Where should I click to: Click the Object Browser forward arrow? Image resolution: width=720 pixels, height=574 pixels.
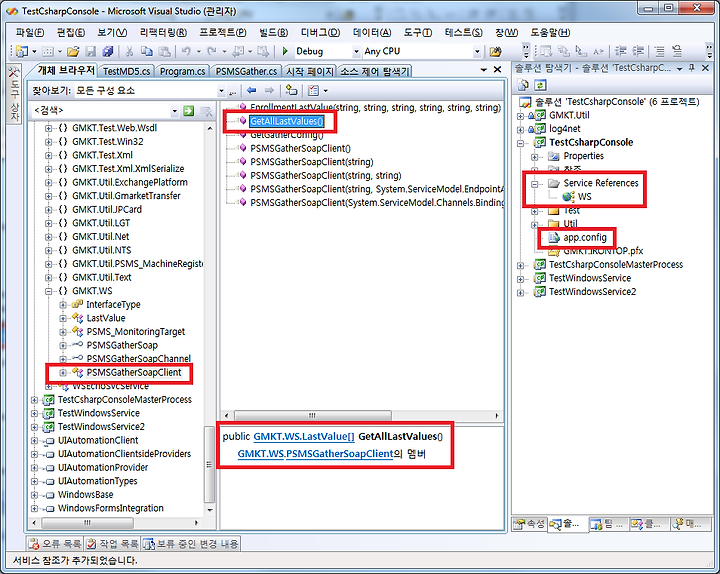coord(270,90)
